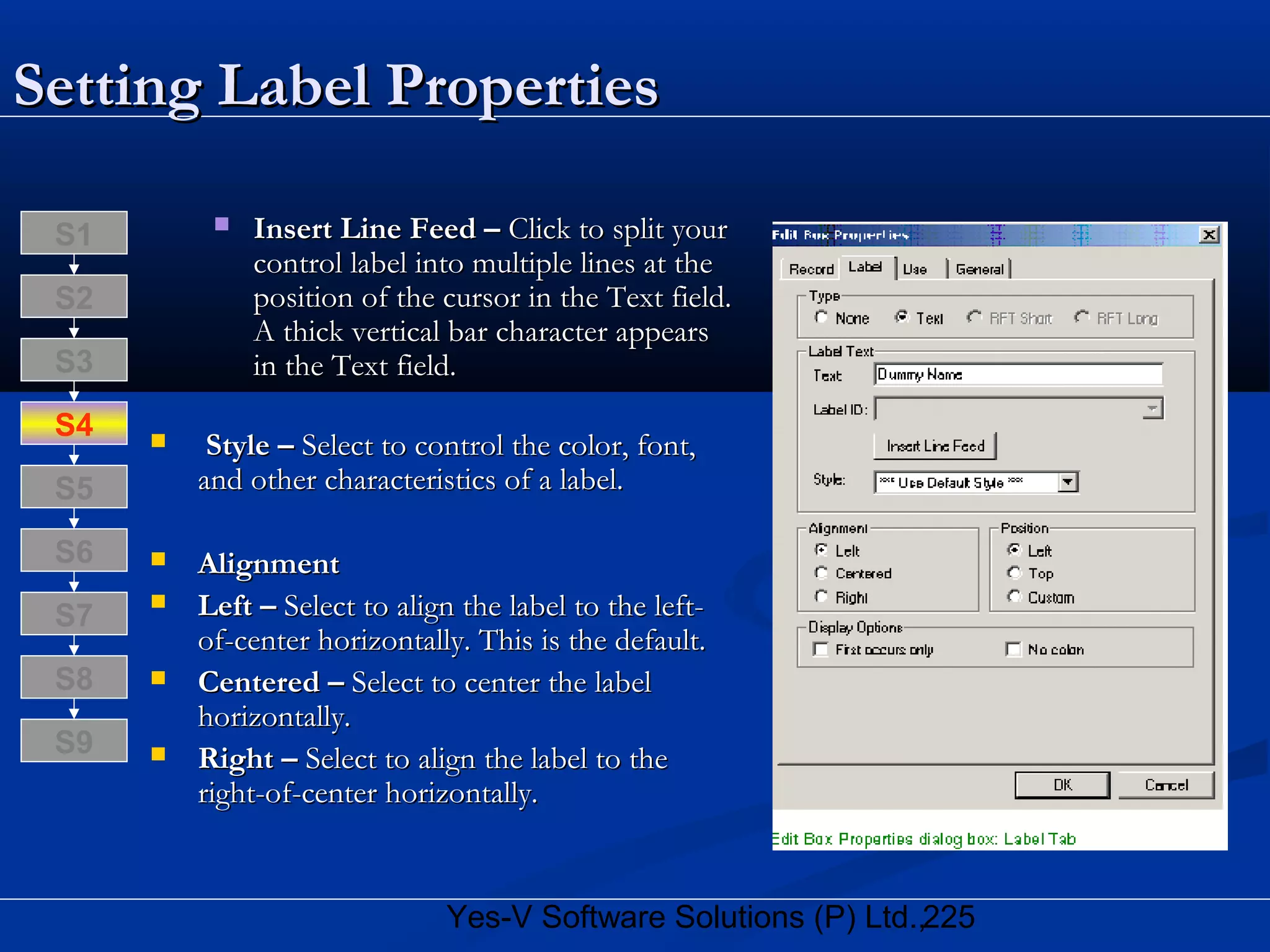Set Alignment to Left

click(822, 550)
